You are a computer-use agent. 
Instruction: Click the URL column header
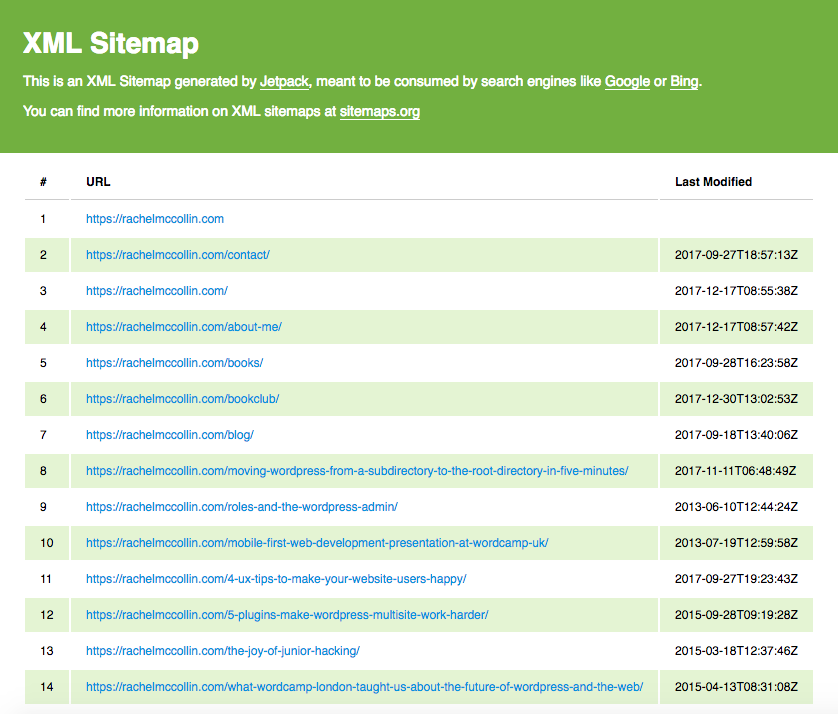point(98,182)
